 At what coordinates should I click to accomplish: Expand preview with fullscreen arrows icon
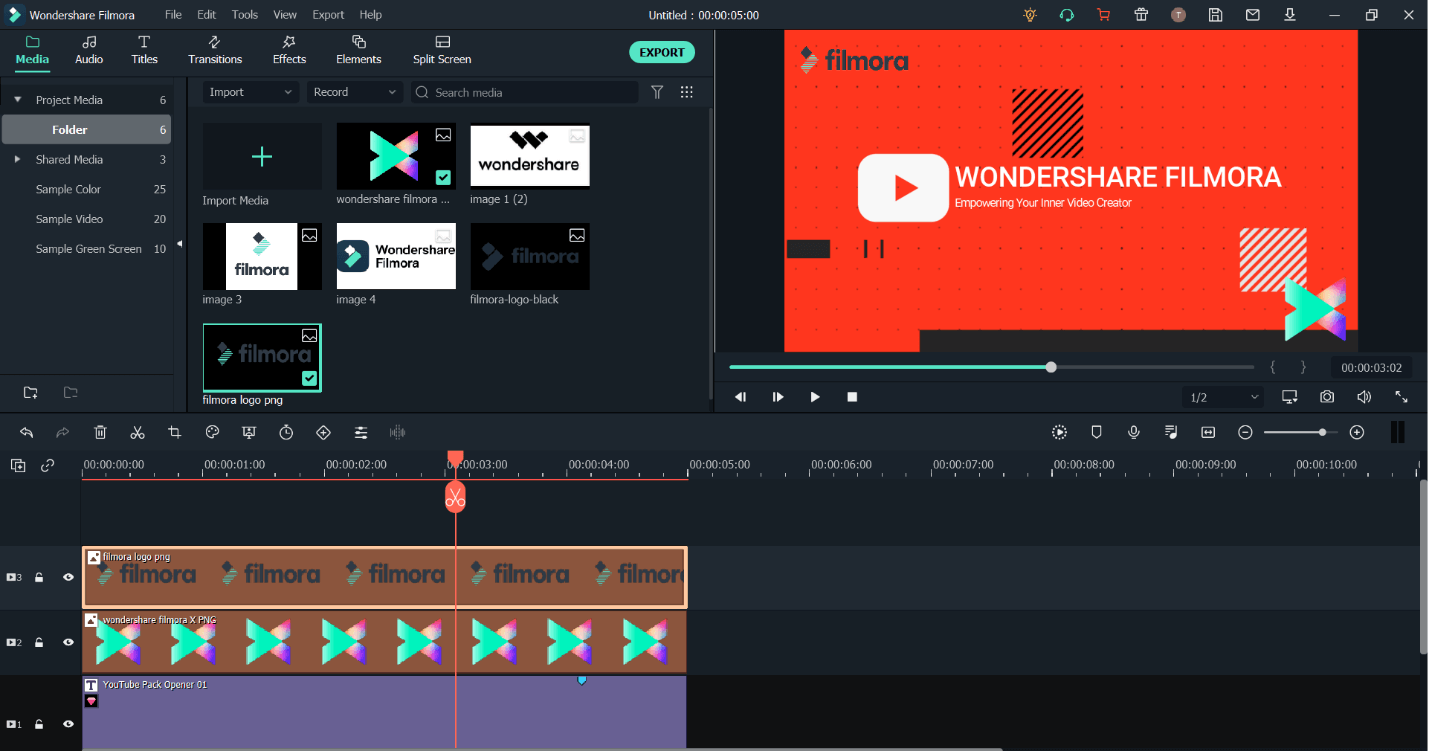1401,397
